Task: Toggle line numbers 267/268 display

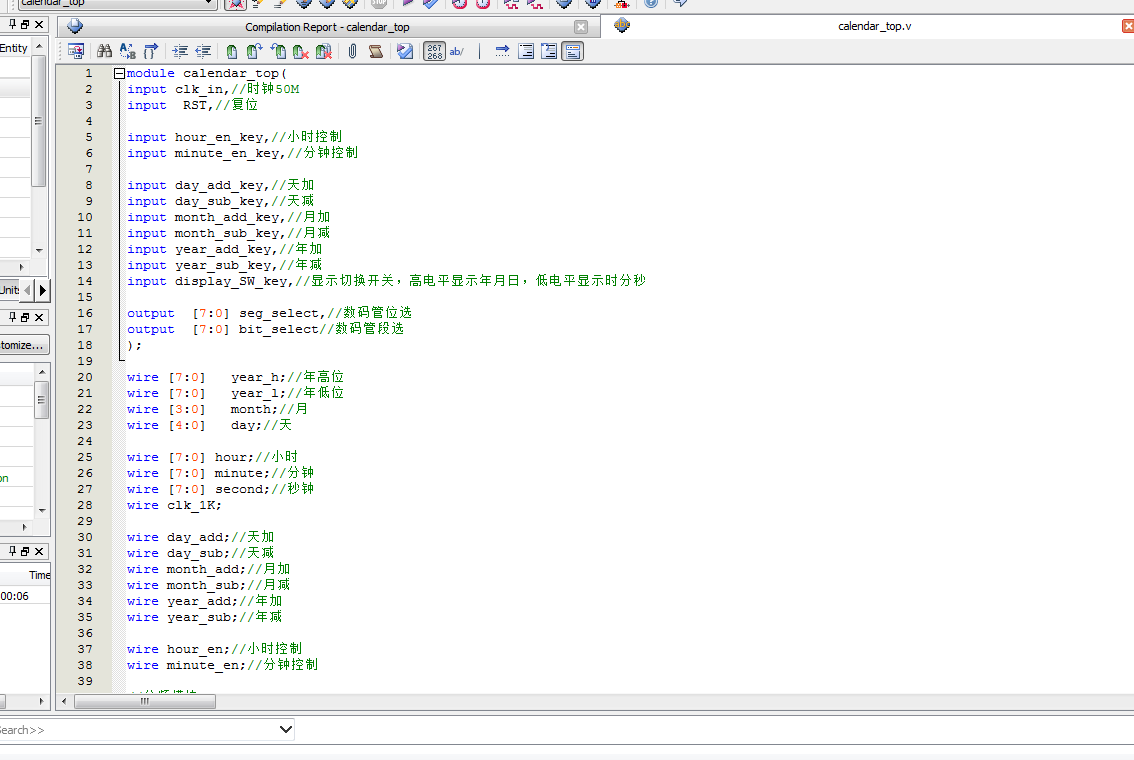Action: coord(434,51)
